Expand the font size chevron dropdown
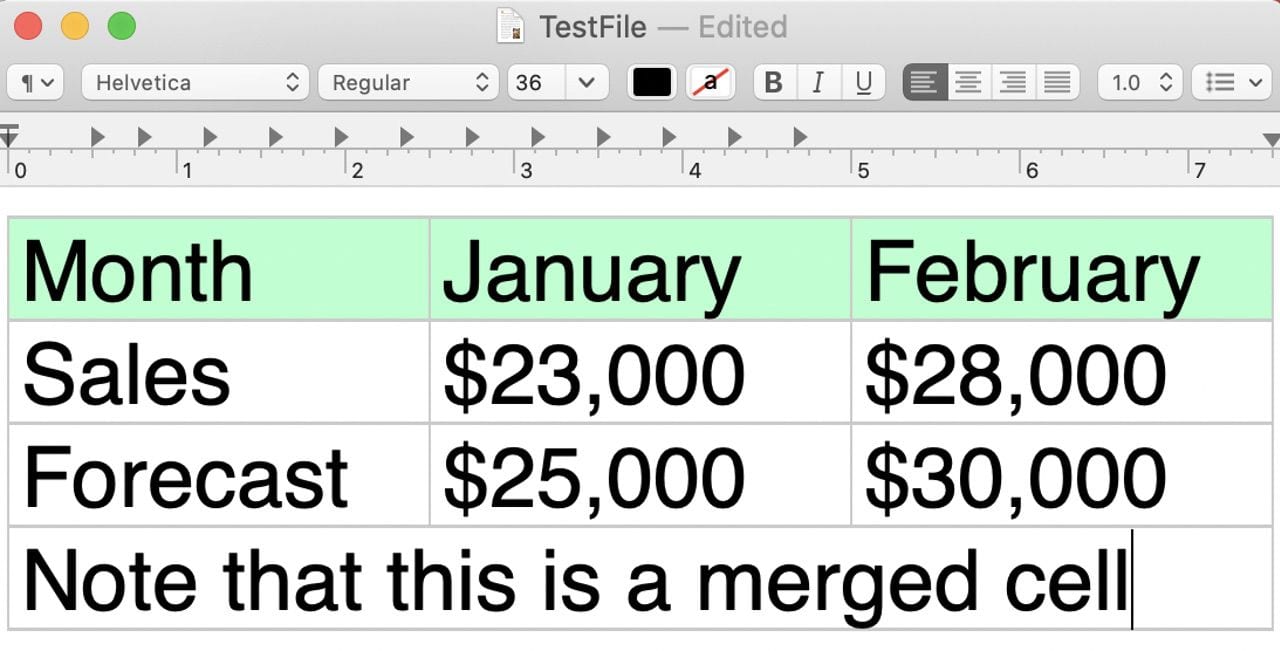 pos(588,83)
